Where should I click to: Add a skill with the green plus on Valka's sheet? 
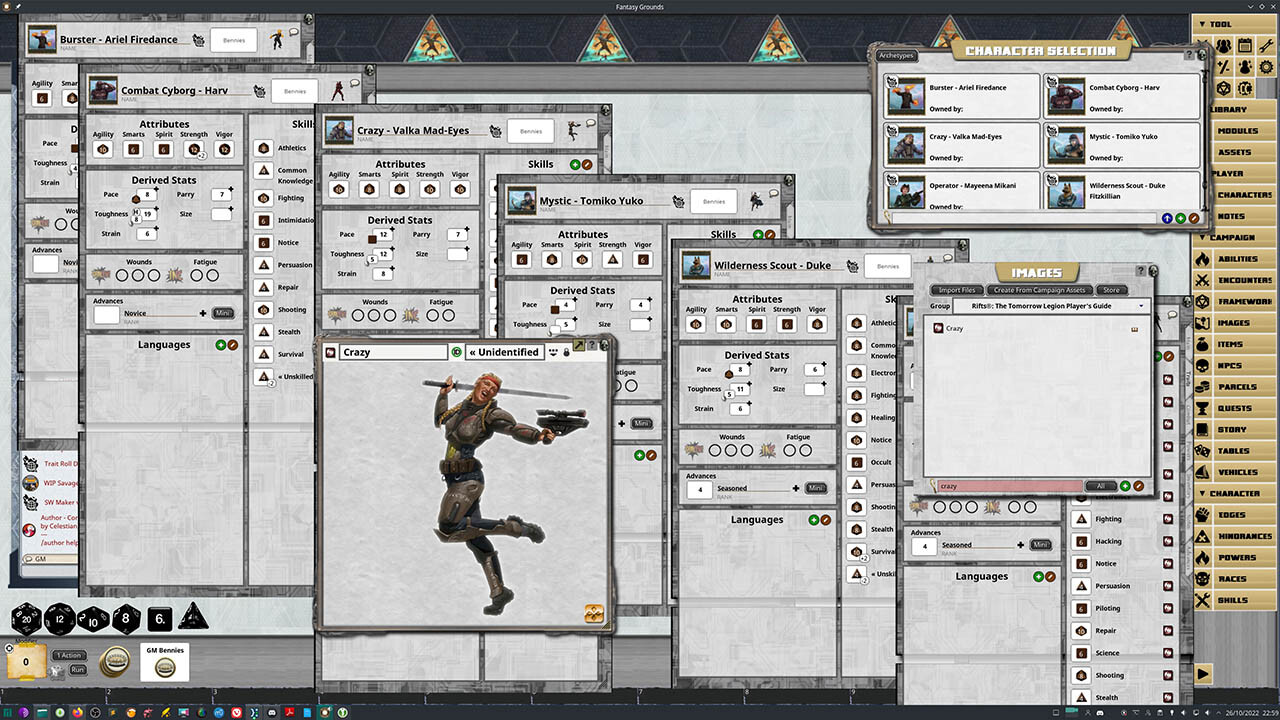(x=574, y=164)
